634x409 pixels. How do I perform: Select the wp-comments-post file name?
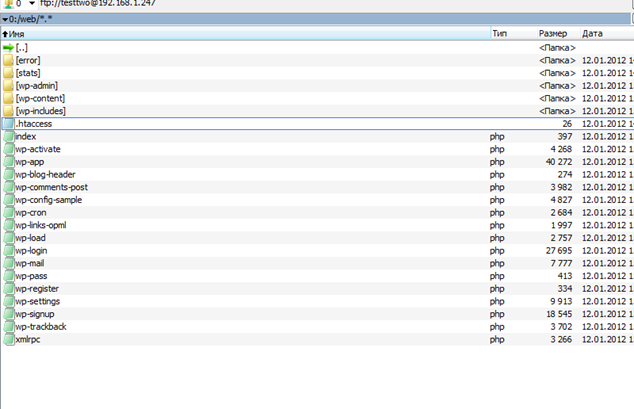tap(51, 187)
